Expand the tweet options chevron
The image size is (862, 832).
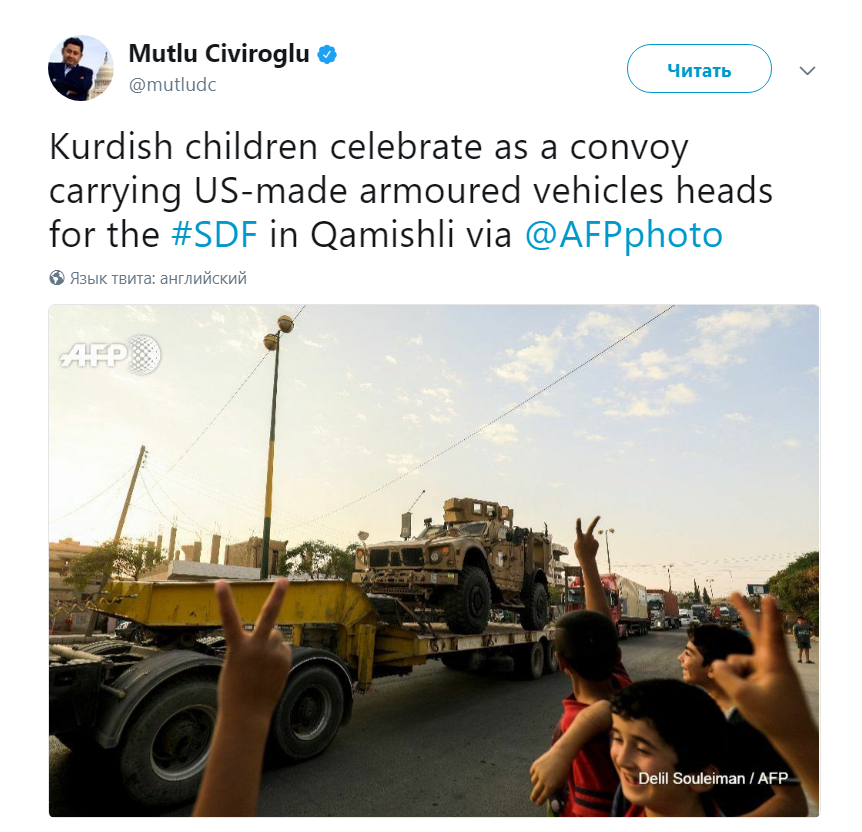click(x=806, y=70)
